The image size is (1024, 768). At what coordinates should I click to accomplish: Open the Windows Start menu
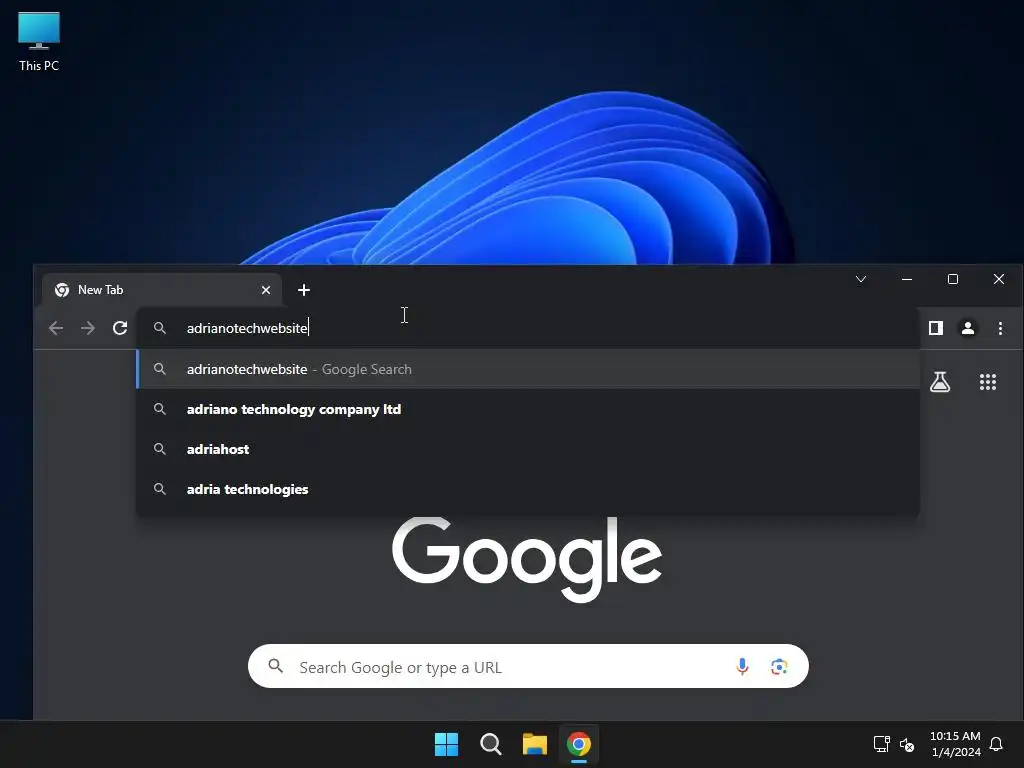(447, 744)
